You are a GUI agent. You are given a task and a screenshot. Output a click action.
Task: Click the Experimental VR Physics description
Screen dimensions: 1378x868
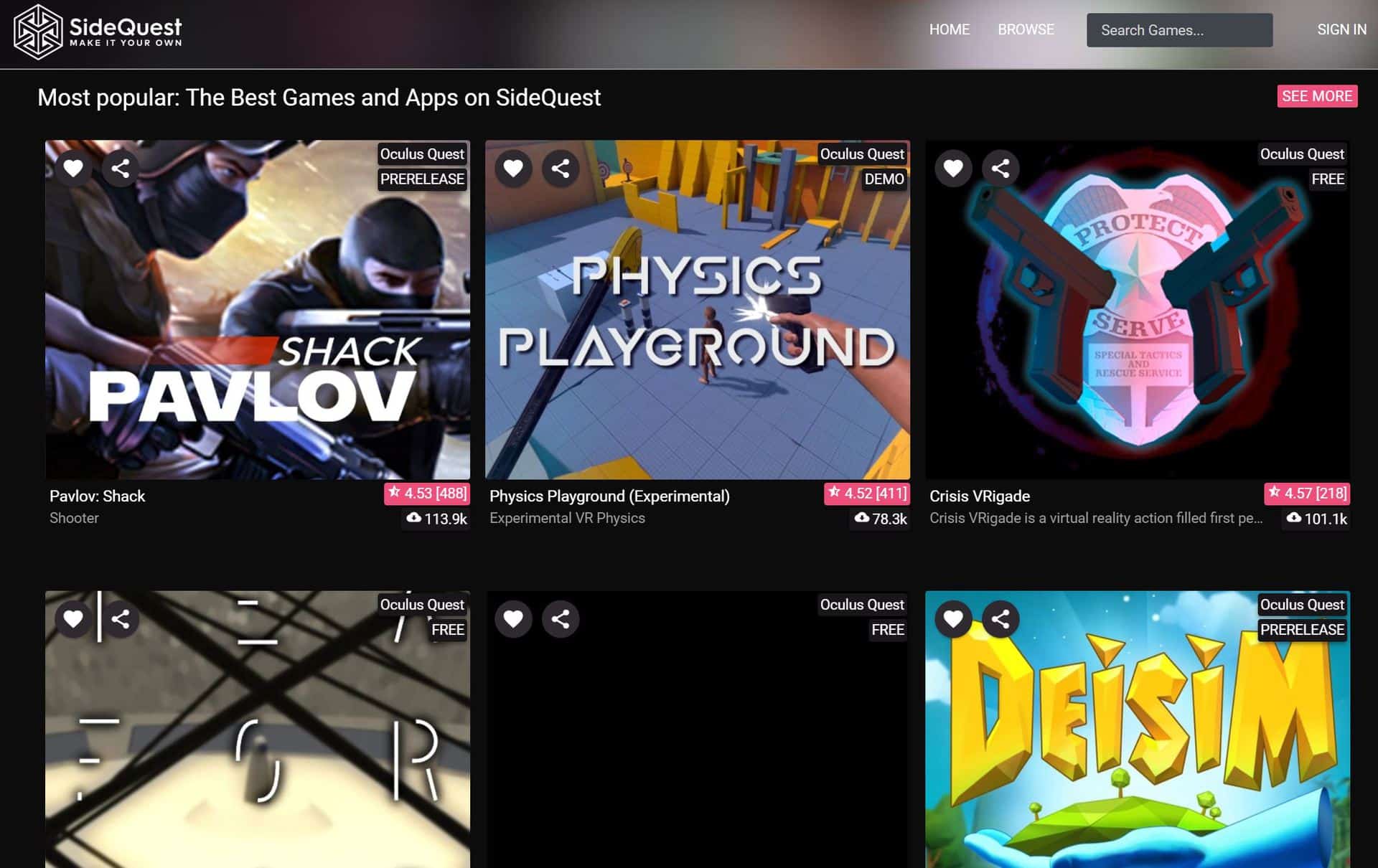[567, 518]
